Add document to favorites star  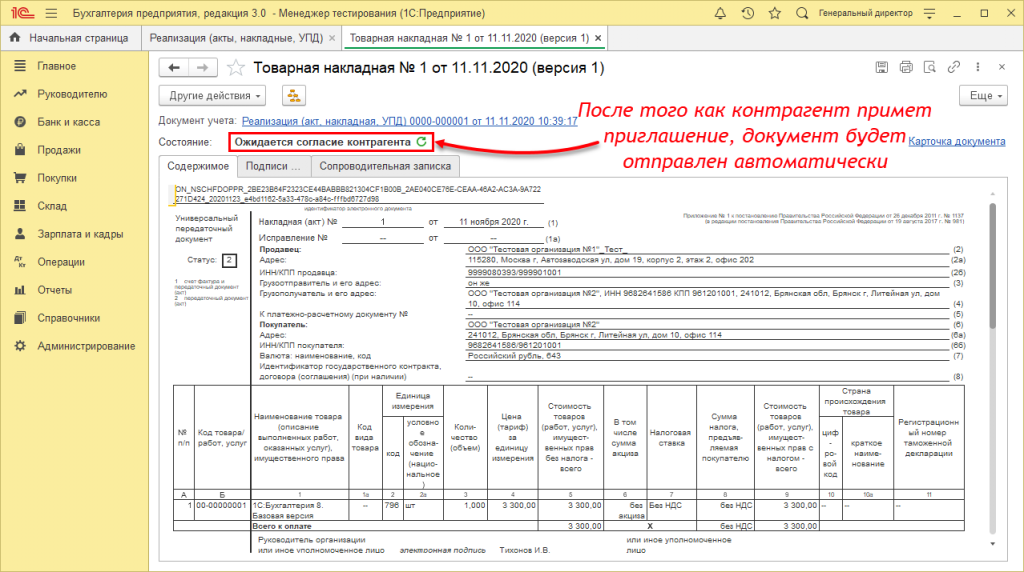[x=236, y=68]
